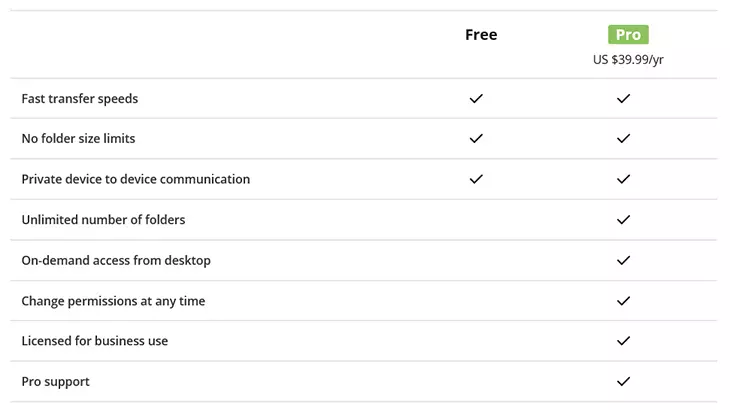Click Pro checkmark for Licensed for business use
The width and height of the screenshot is (730, 410).
pos(623,341)
